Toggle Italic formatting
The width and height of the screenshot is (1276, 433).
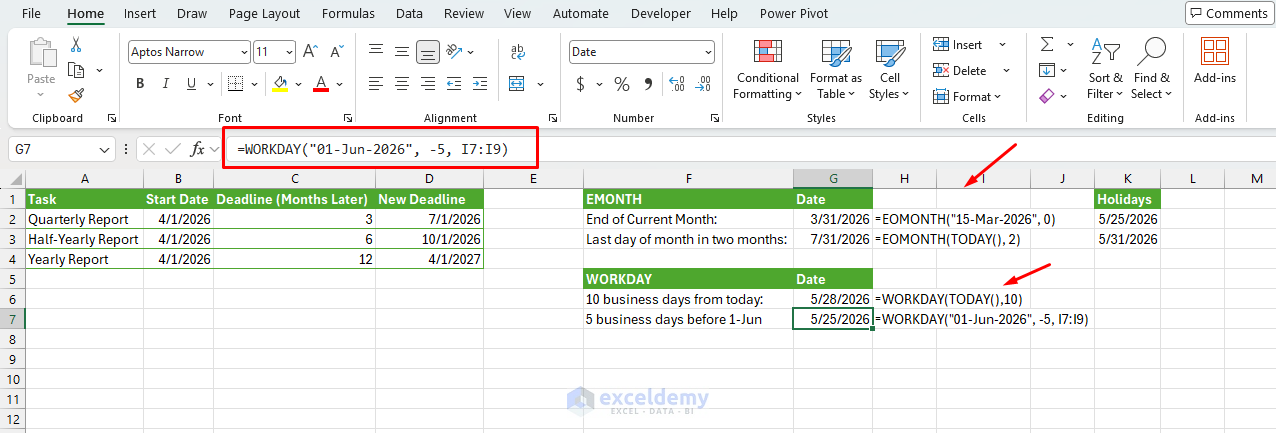coord(165,84)
